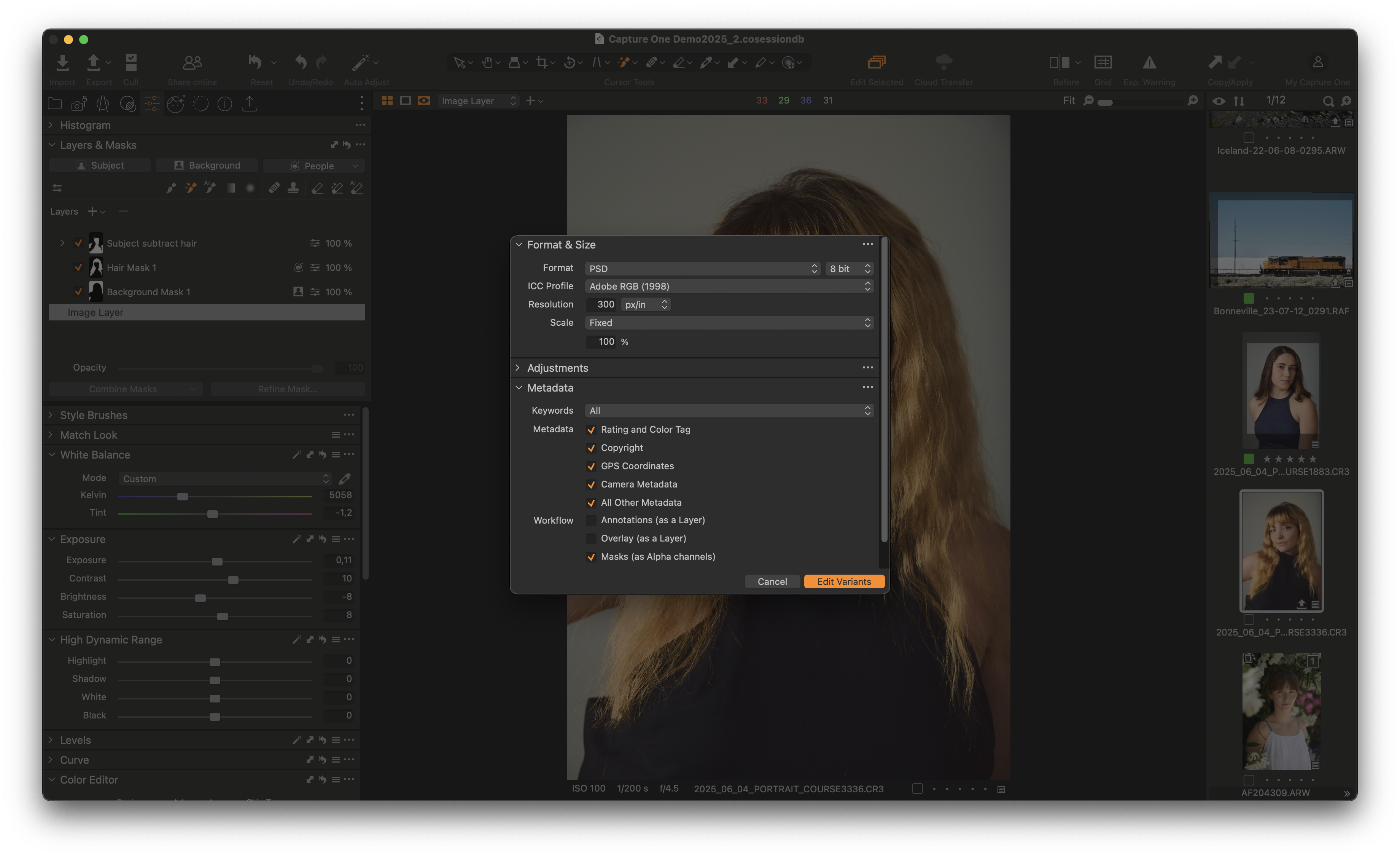Click the Edit Variants button
The width and height of the screenshot is (1400, 857).
[844, 581]
